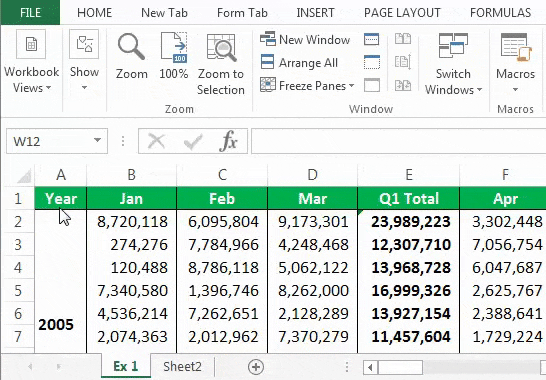Image resolution: width=546 pixels, height=380 pixels.
Task: Switch to the Sheet2 tab
Action: (x=182, y=366)
